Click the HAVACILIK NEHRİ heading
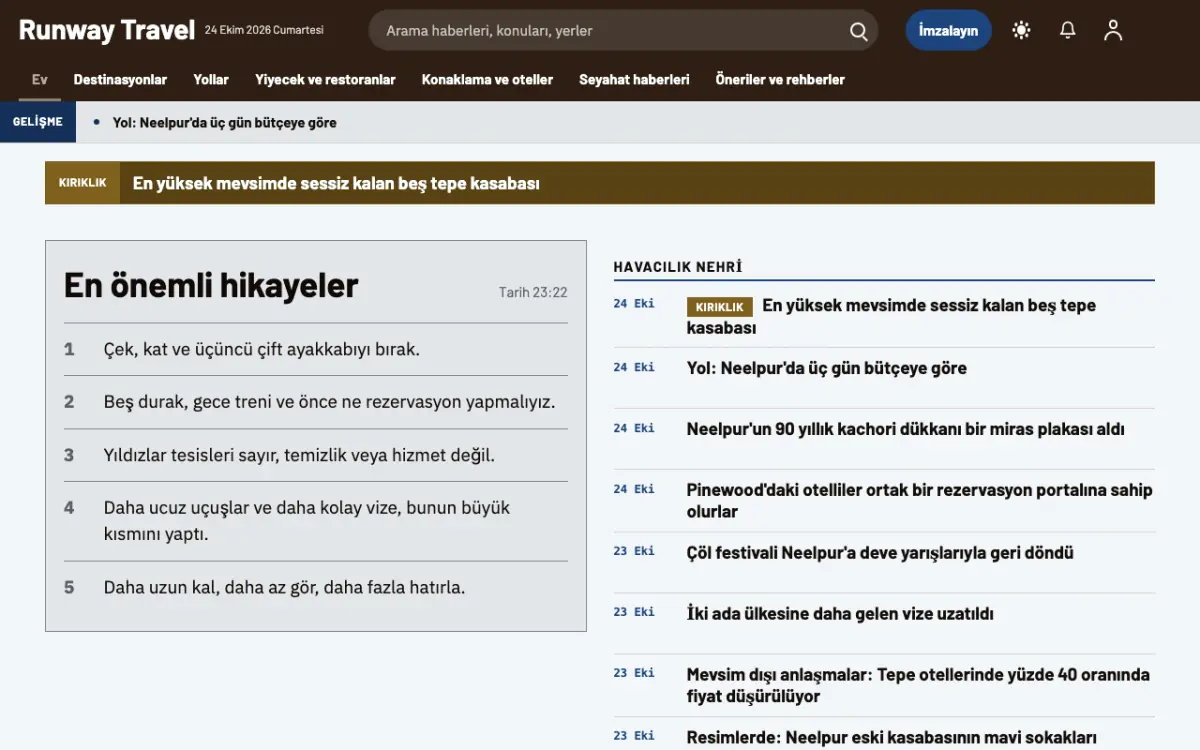The width and height of the screenshot is (1200, 750). click(x=678, y=267)
